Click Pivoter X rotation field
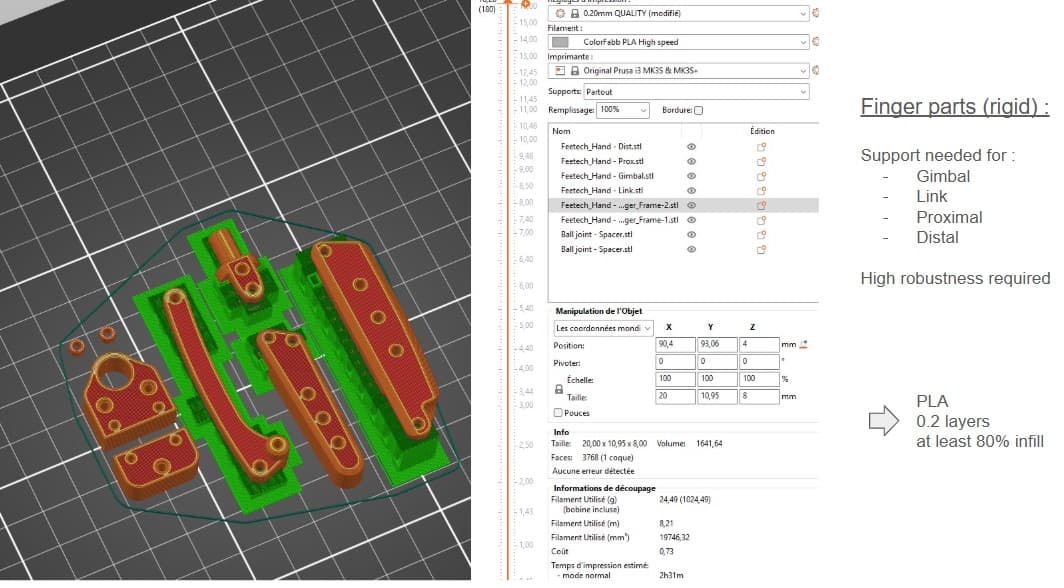 tap(675, 362)
